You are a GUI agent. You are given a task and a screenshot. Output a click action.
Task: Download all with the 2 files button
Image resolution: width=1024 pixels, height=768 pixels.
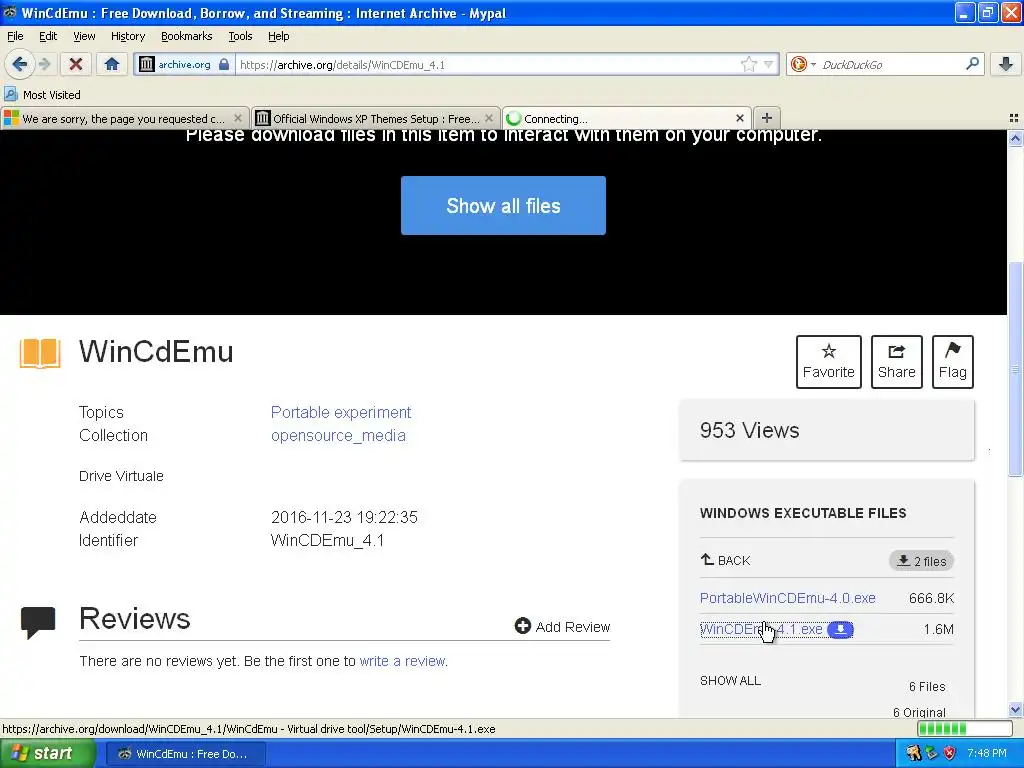[921, 561]
